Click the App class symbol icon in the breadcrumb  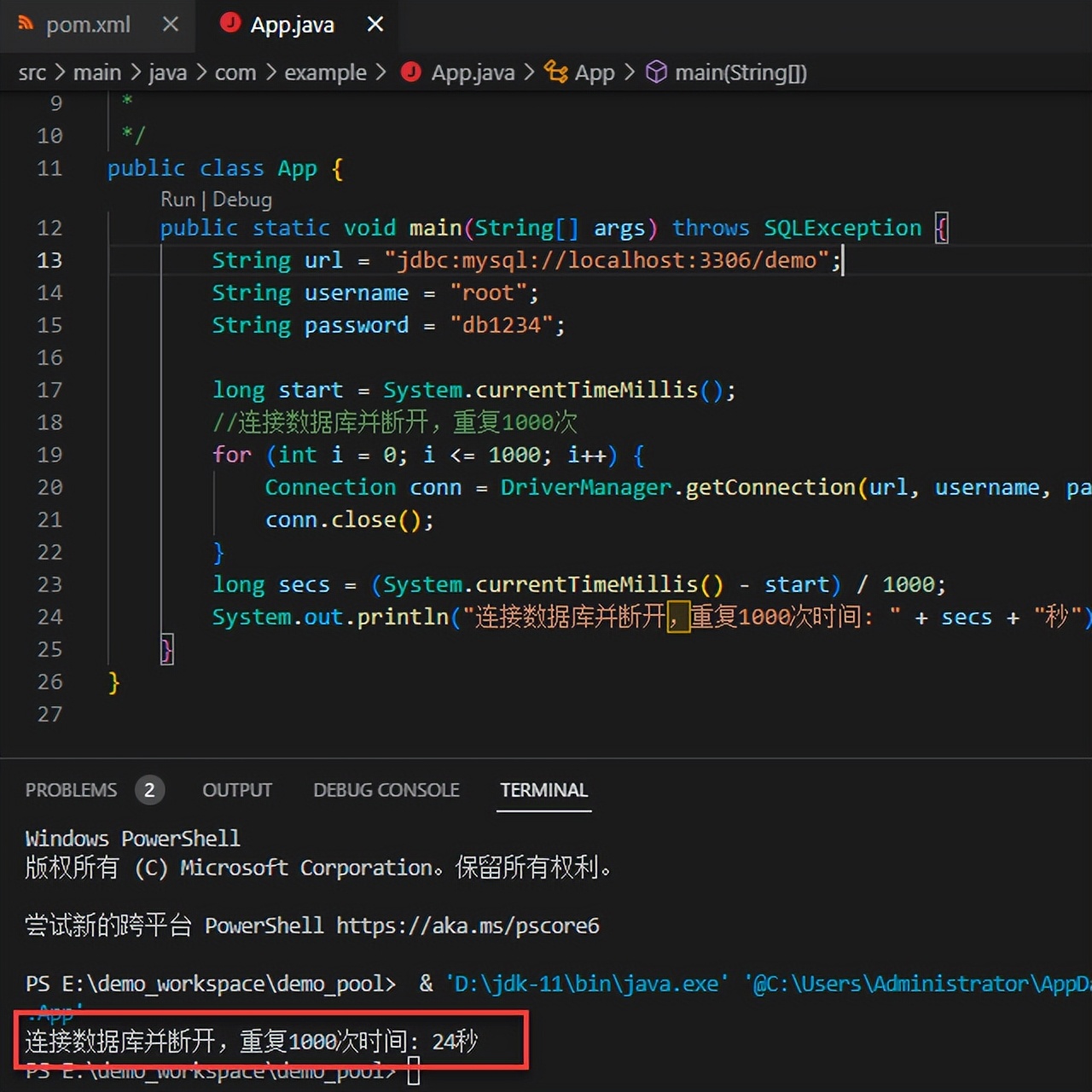pos(556,73)
